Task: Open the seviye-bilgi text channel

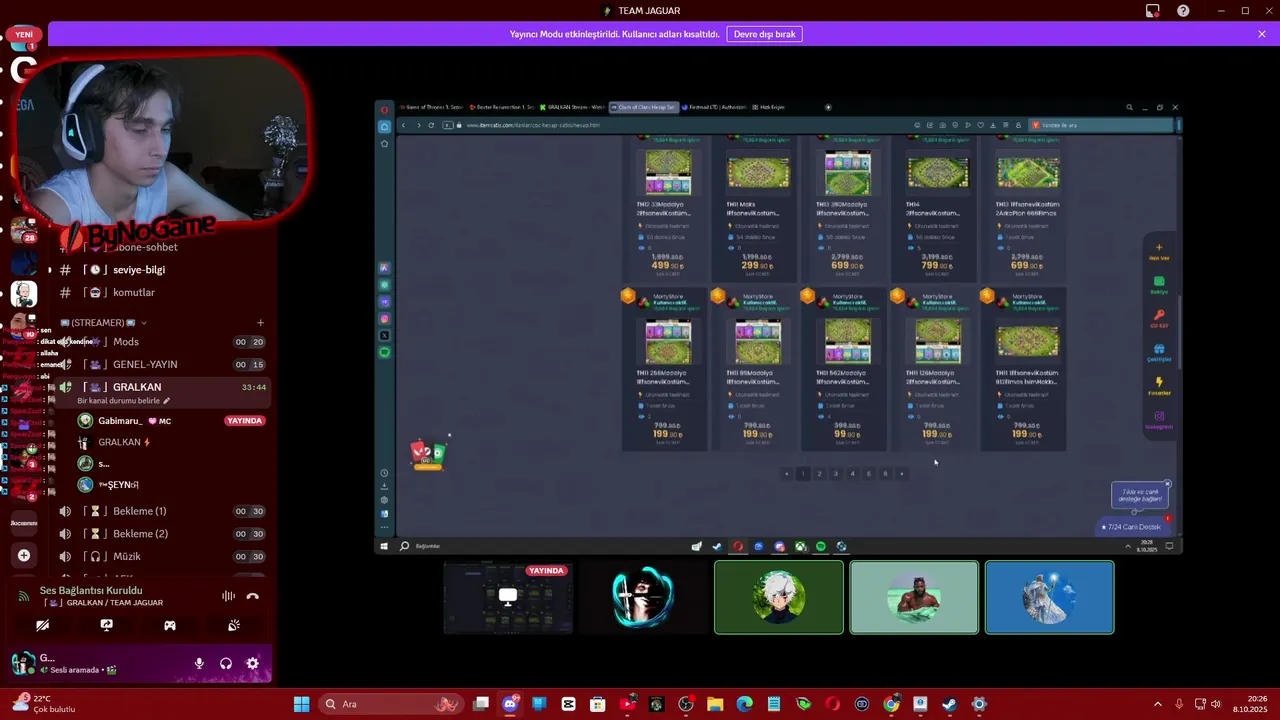Action: (160, 270)
